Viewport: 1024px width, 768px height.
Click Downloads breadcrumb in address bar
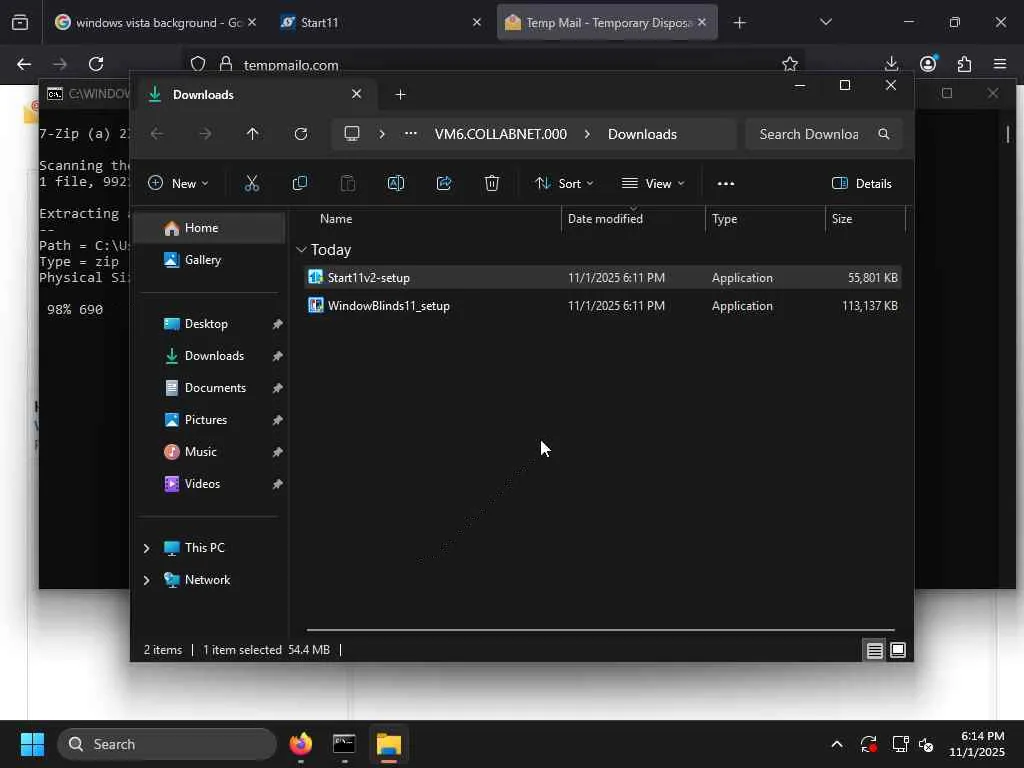(x=642, y=134)
